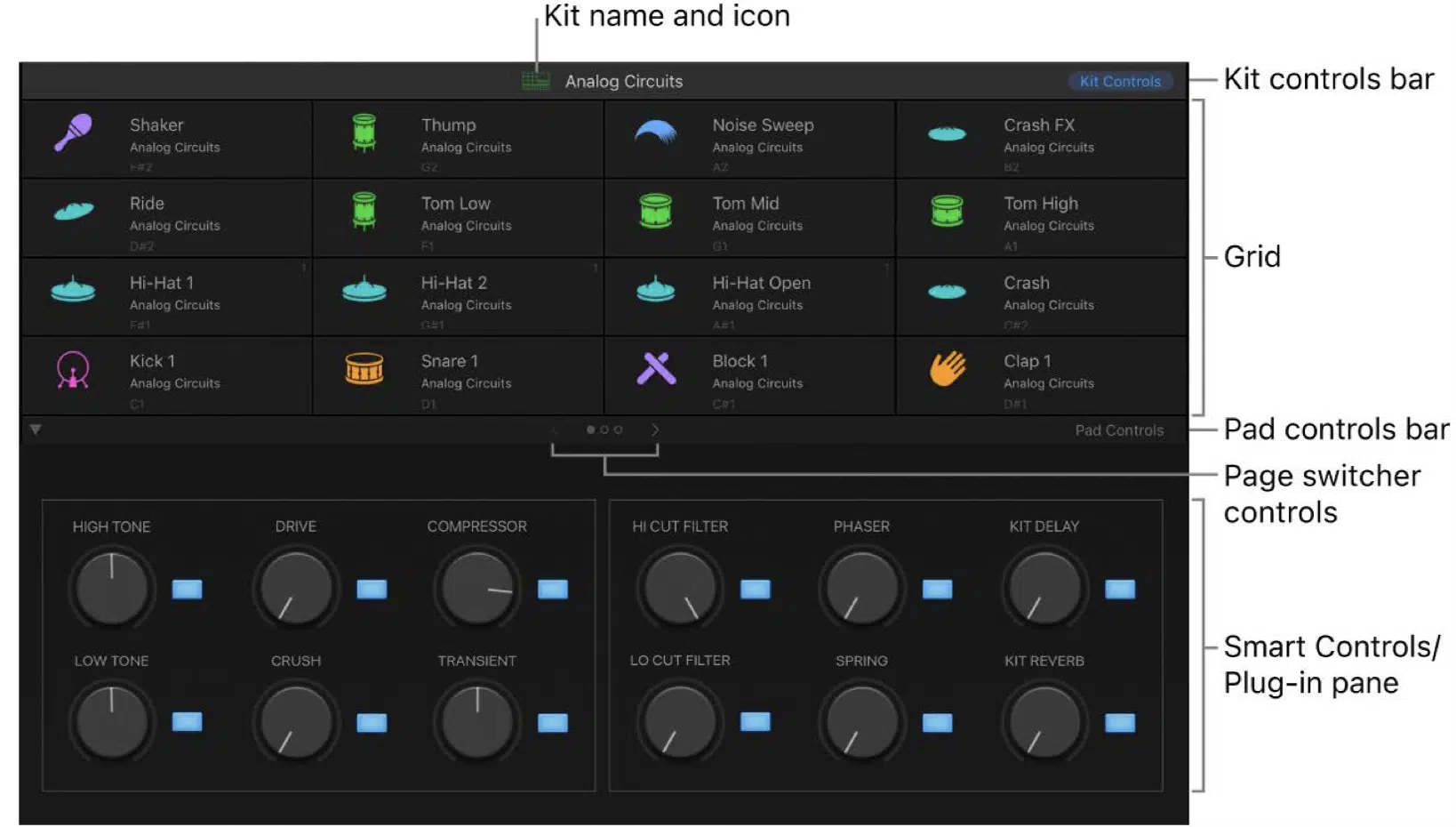Go to next page with right chevron
Viewport: 1456px width, 827px height.
[x=655, y=430]
